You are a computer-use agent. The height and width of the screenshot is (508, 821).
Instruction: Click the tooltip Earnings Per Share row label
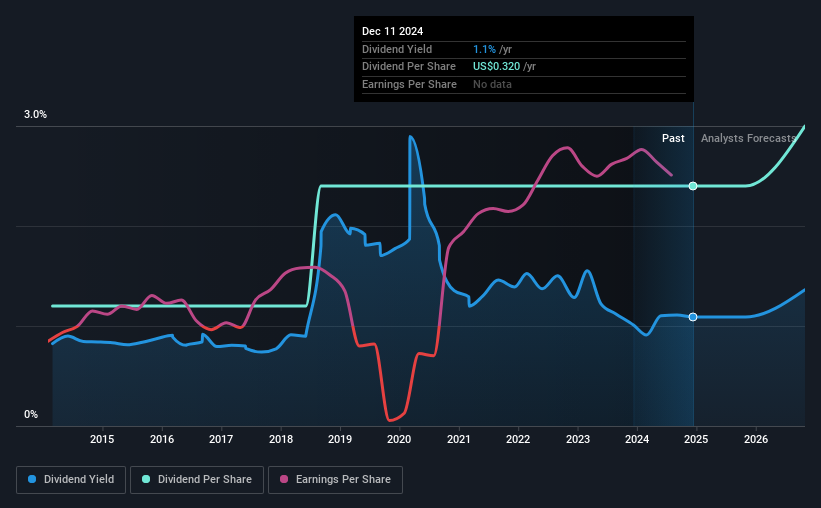pyautogui.click(x=409, y=84)
